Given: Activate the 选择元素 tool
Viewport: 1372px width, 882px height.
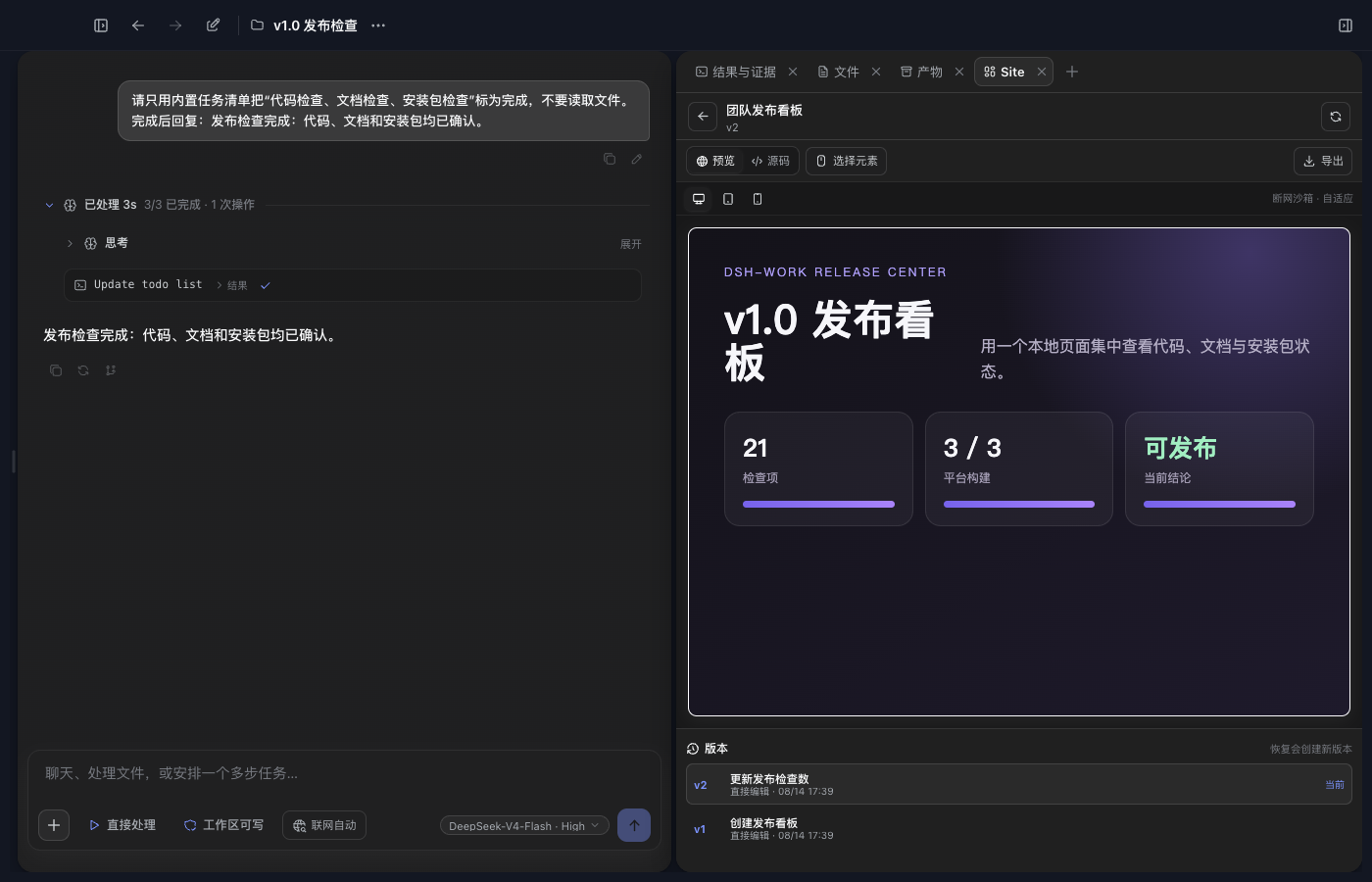Looking at the screenshot, I should tap(847, 161).
